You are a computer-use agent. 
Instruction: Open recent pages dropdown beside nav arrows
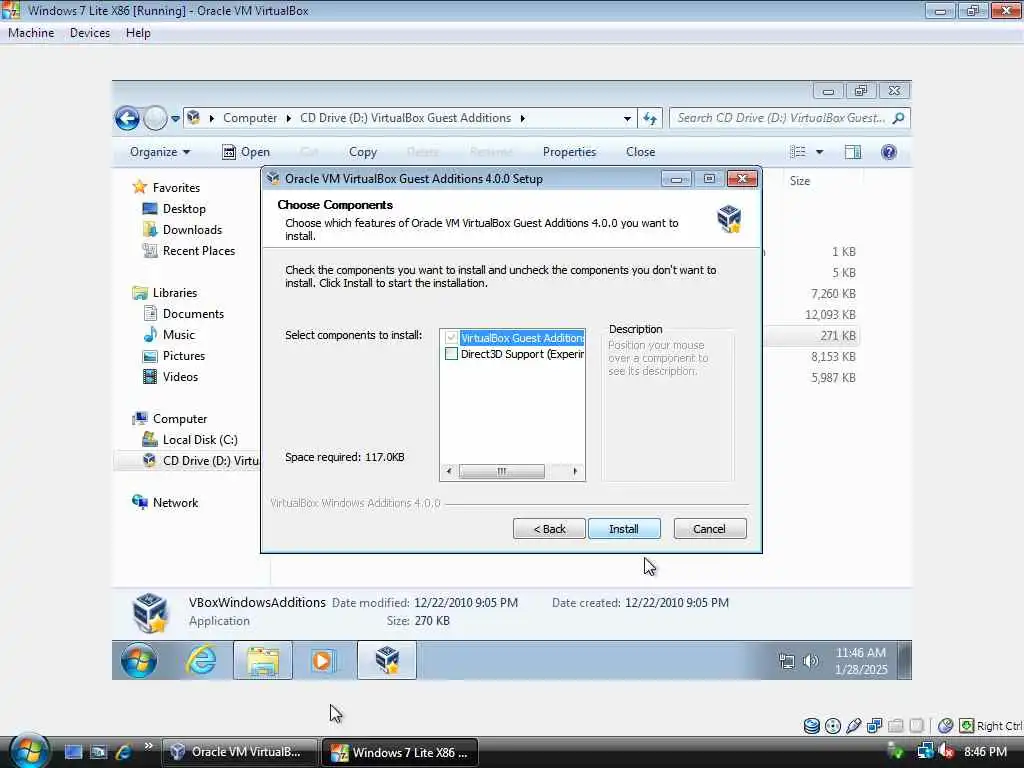tap(175, 119)
